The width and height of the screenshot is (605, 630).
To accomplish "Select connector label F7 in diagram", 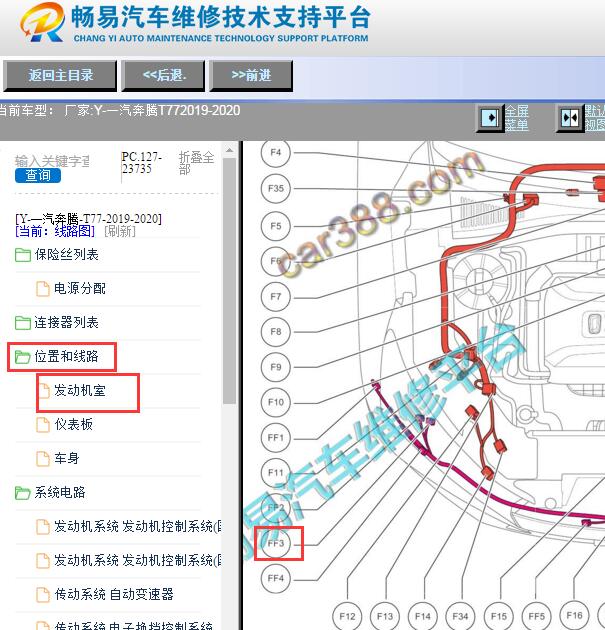I will (x=276, y=297).
